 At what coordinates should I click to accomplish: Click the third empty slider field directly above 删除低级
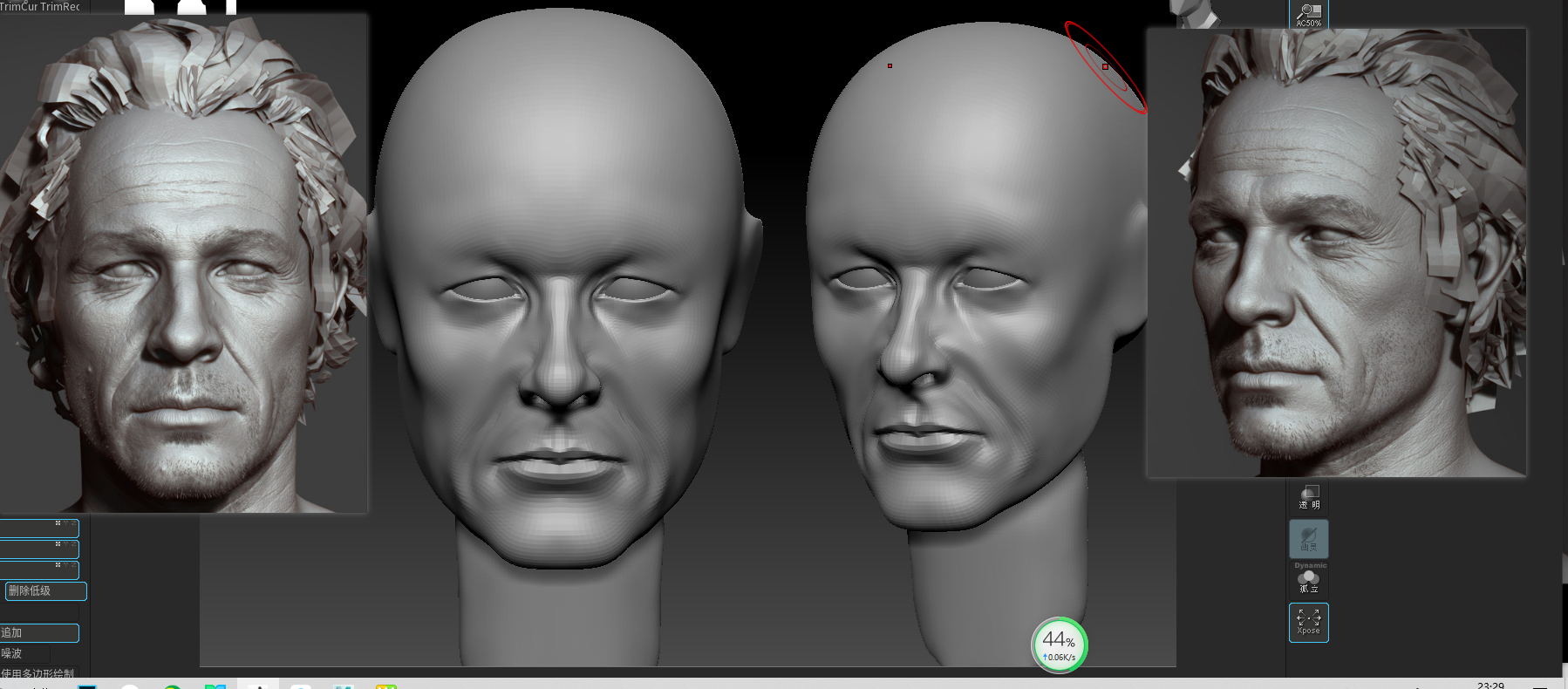click(39, 570)
